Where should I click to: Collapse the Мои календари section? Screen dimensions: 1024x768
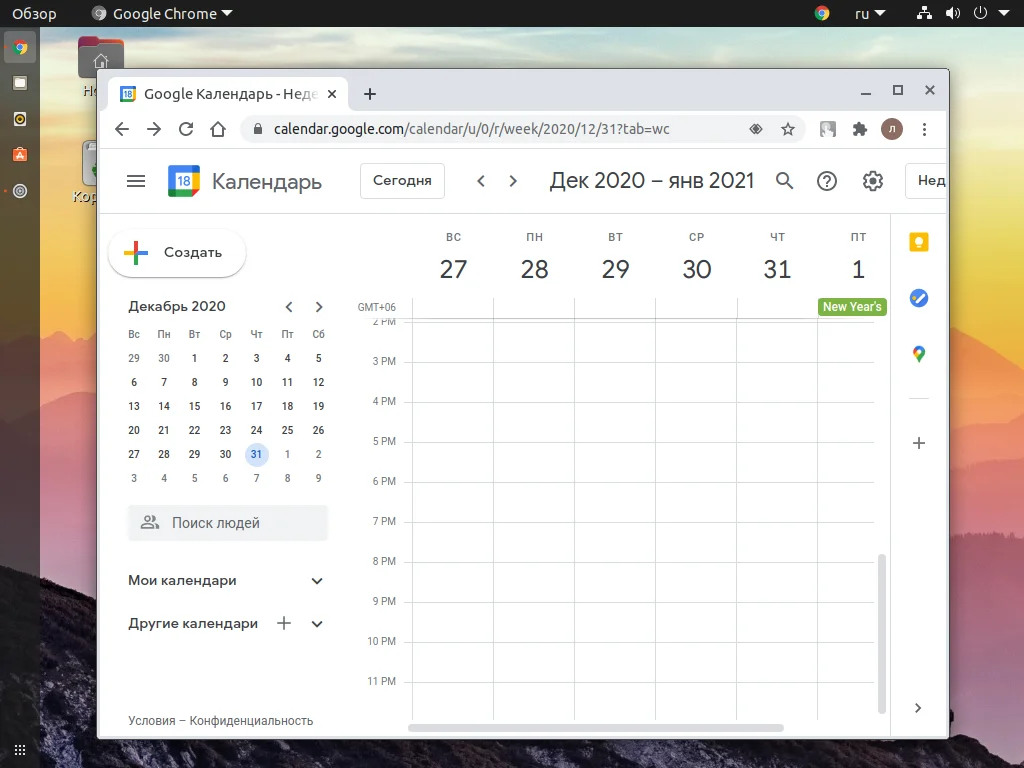tap(317, 581)
